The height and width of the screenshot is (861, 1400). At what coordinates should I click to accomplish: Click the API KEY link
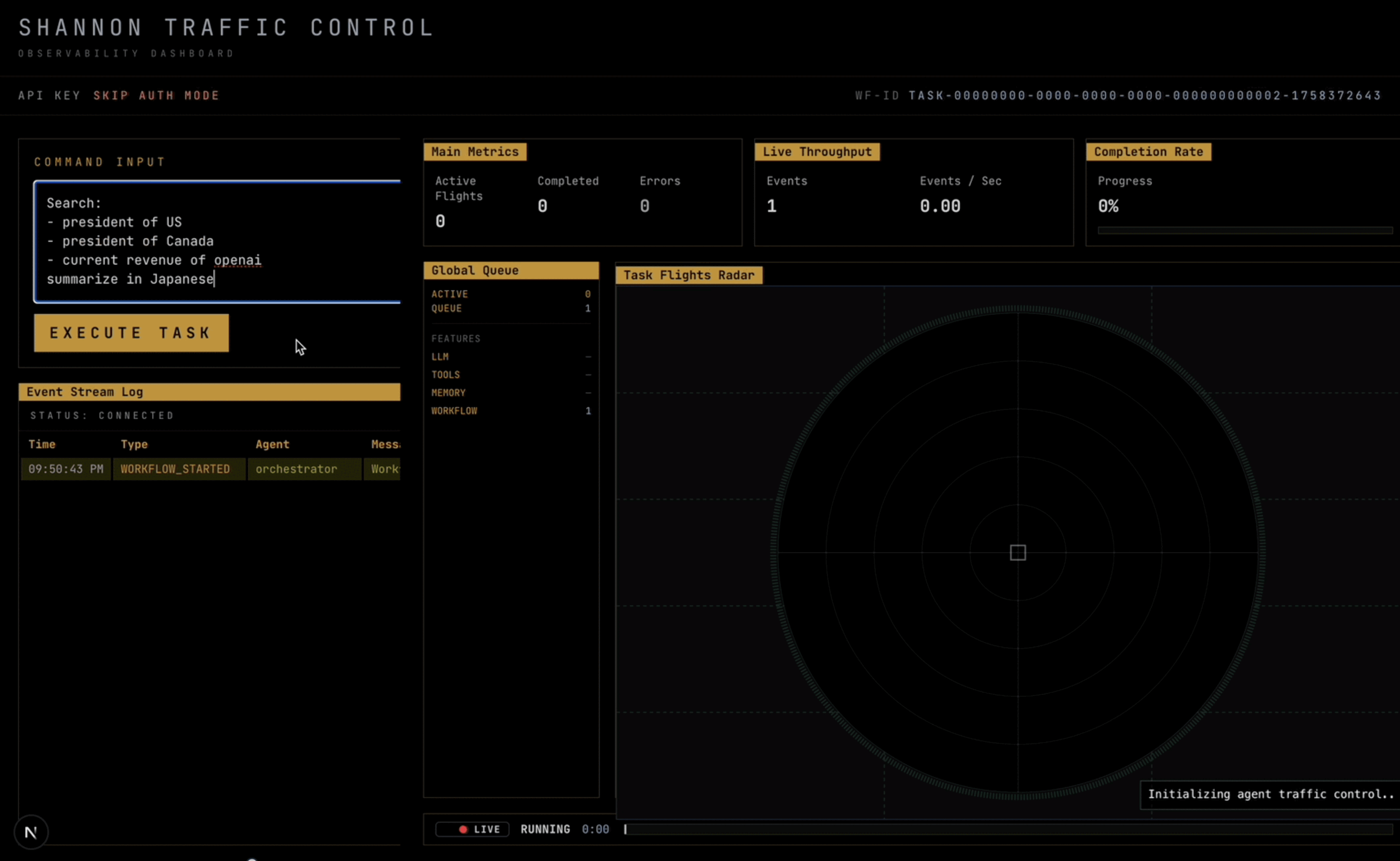(x=49, y=95)
